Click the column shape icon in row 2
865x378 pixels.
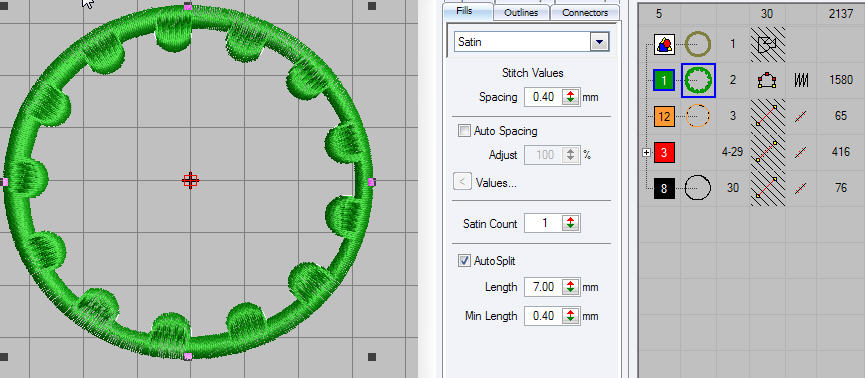[767, 81]
